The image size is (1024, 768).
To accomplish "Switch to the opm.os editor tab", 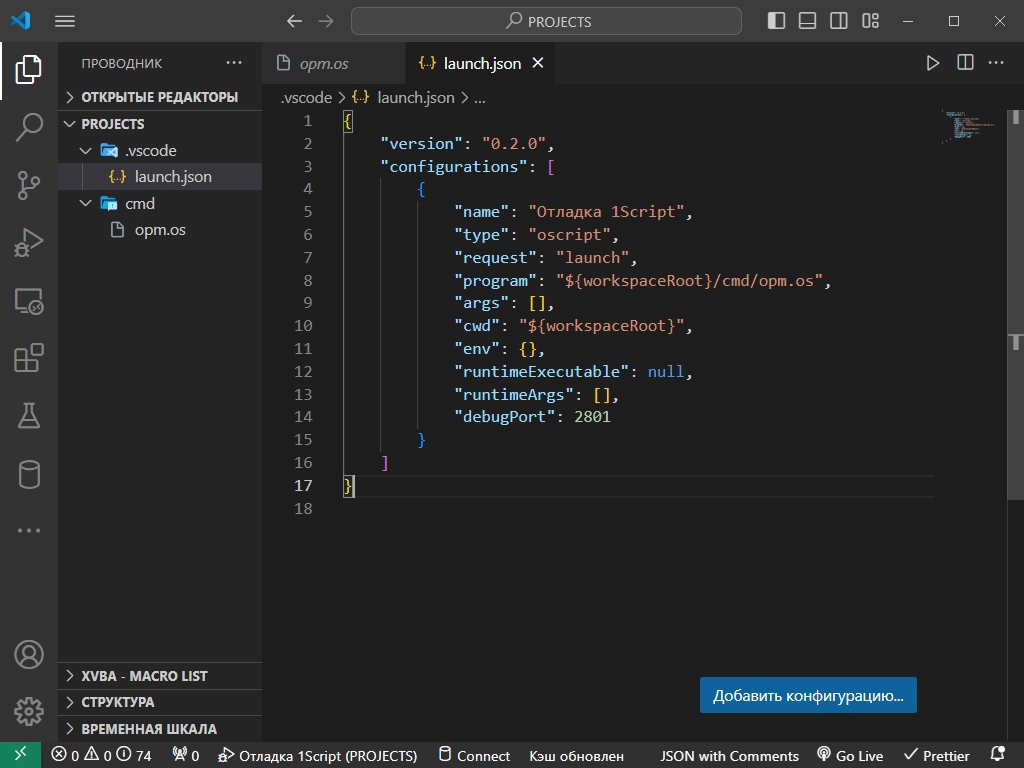I will 333,63.
